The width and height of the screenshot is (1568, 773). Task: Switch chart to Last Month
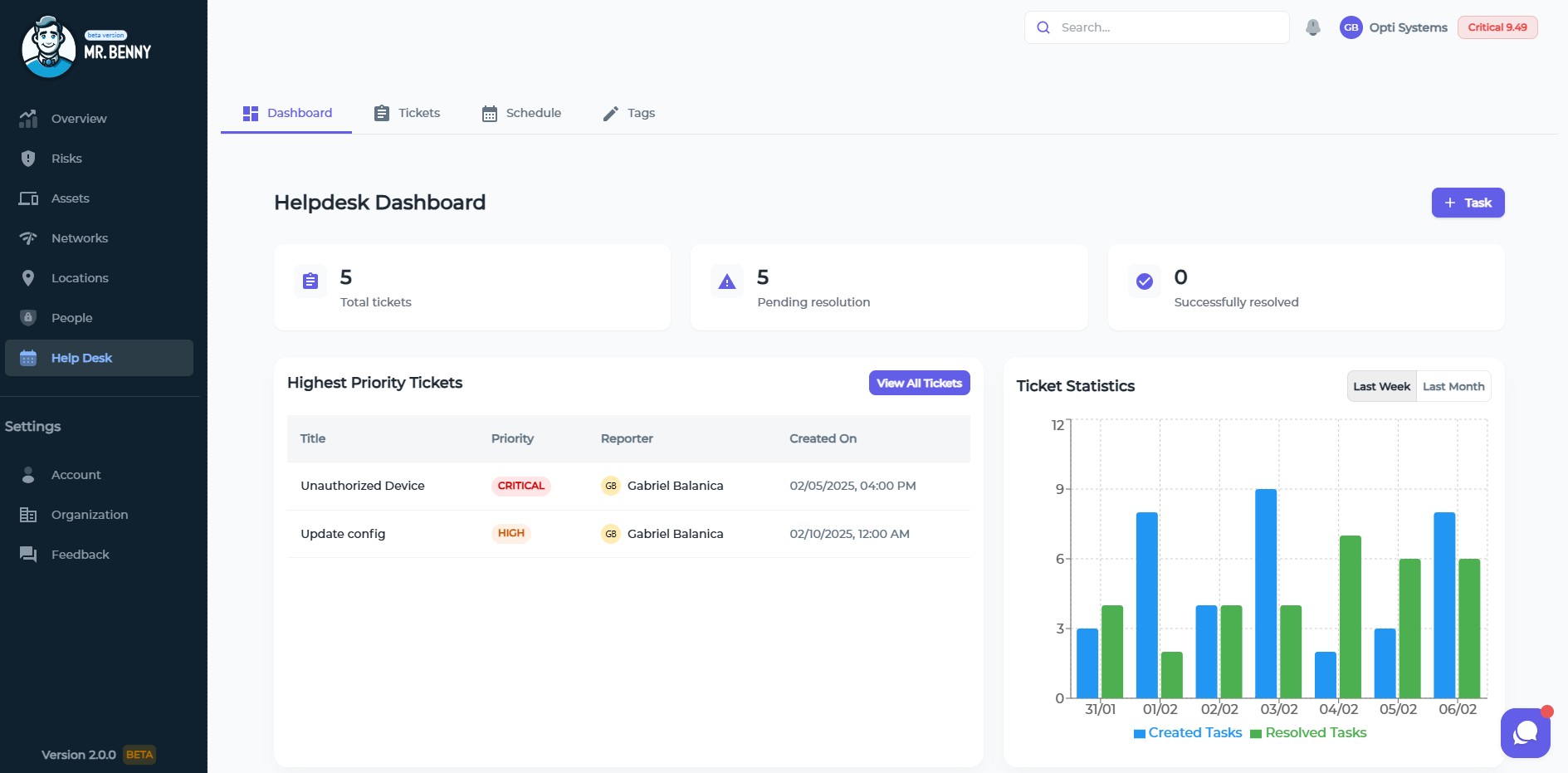click(1453, 387)
